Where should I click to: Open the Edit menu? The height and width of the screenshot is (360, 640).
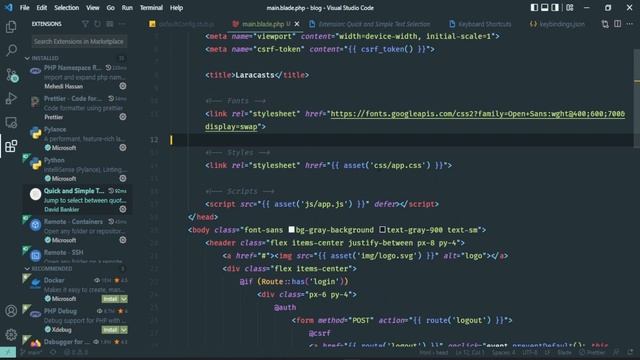click(42, 7)
